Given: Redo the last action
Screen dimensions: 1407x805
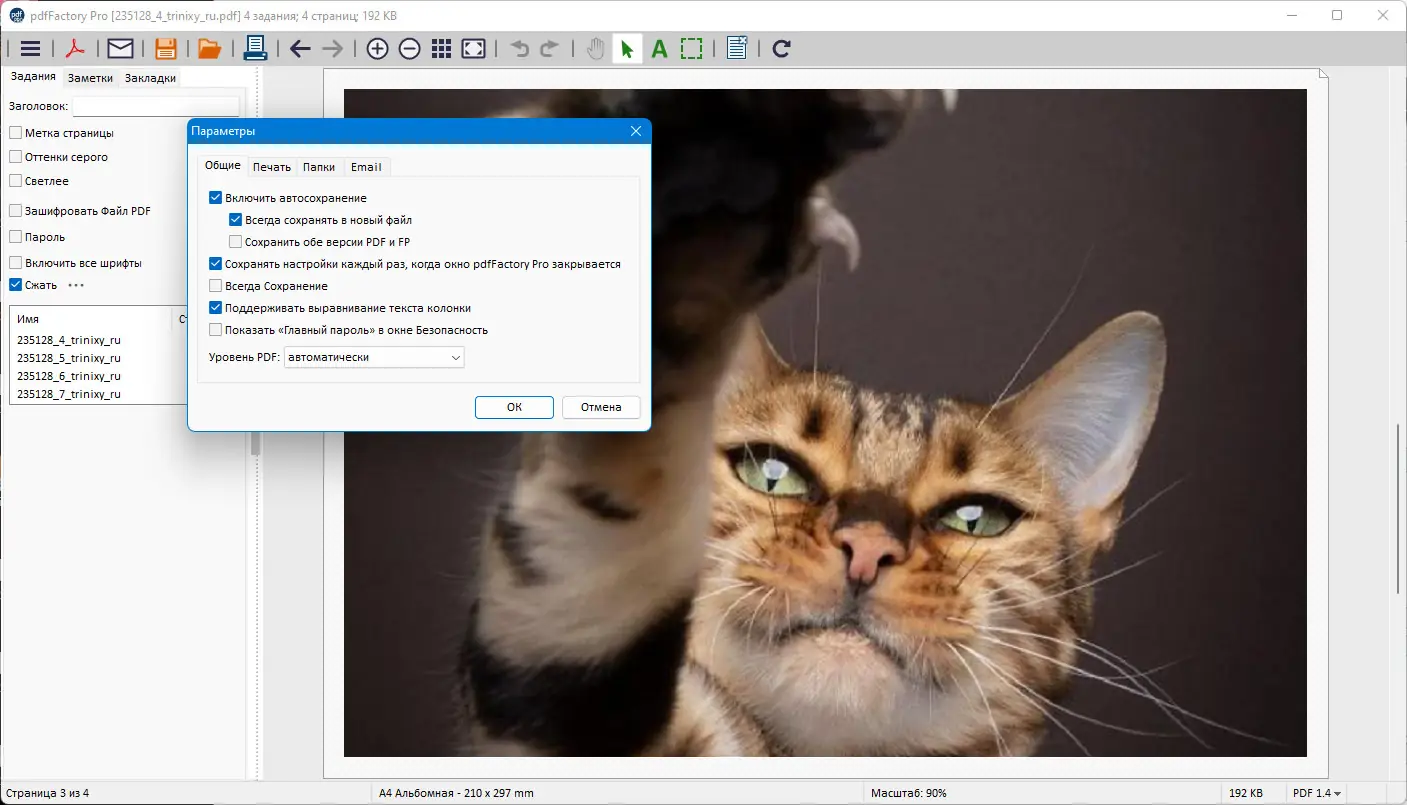Looking at the screenshot, I should [x=549, y=48].
